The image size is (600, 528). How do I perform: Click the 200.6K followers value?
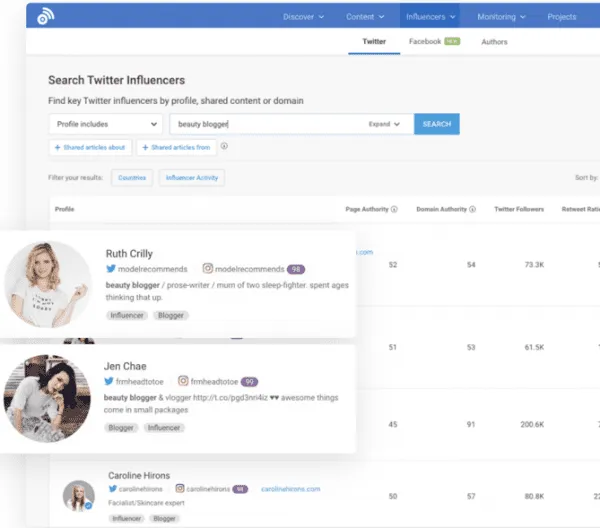[x=532, y=424]
